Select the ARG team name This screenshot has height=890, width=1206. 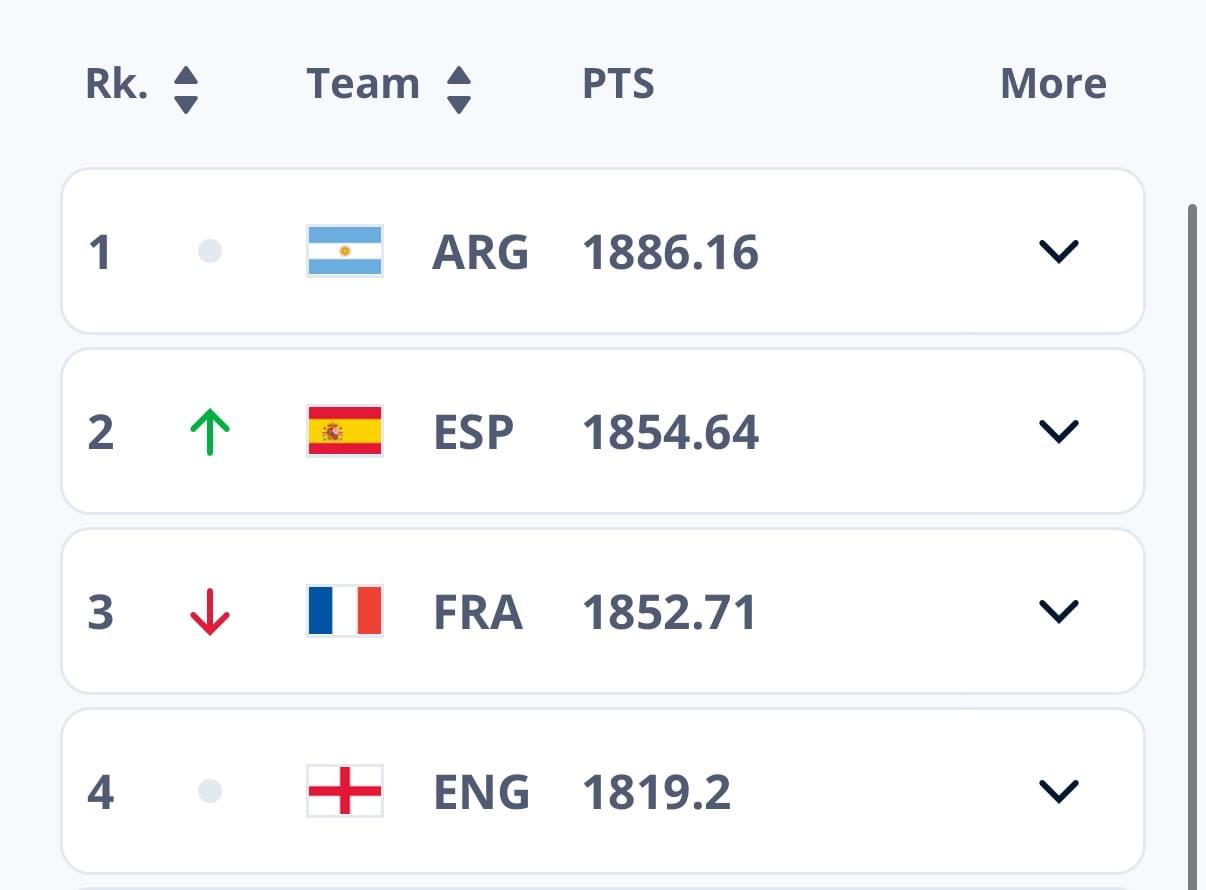click(480, 252)
